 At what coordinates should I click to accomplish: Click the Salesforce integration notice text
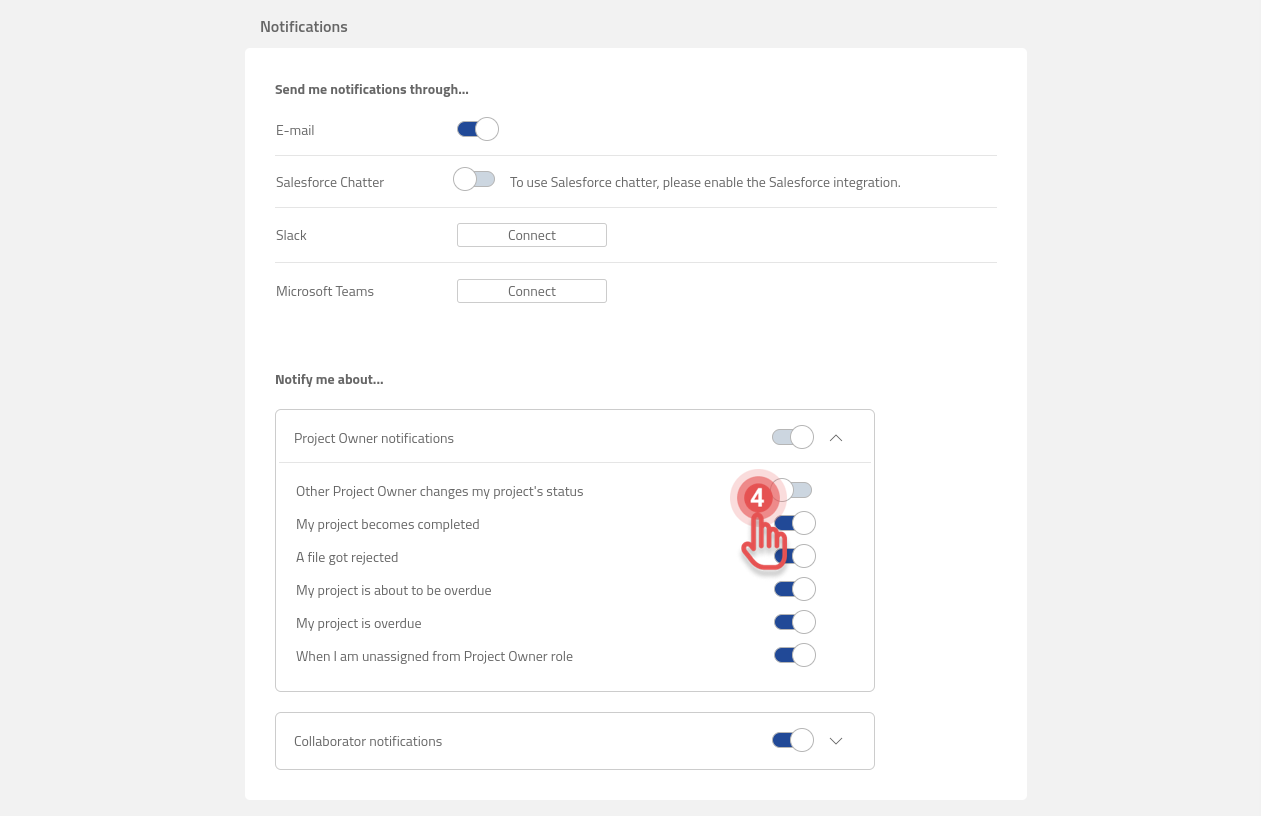tap(704, 181)
